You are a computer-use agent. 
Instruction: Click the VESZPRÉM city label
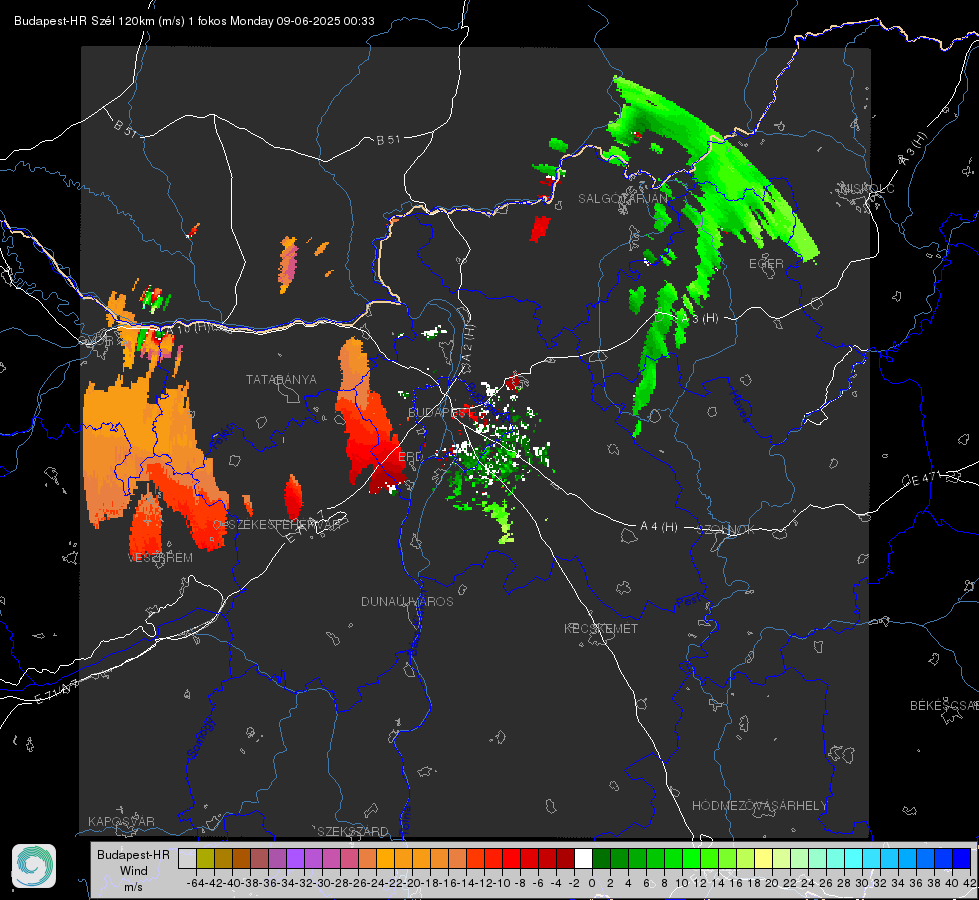click(160, 557)
